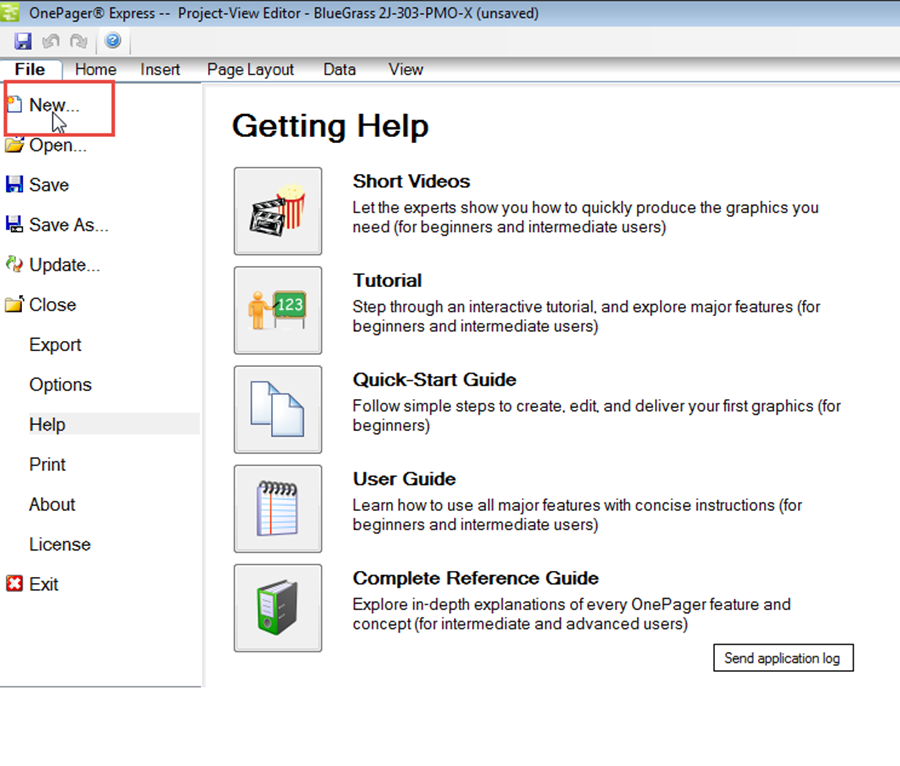Click the Save icon in the toolbar

click(22, 40)
